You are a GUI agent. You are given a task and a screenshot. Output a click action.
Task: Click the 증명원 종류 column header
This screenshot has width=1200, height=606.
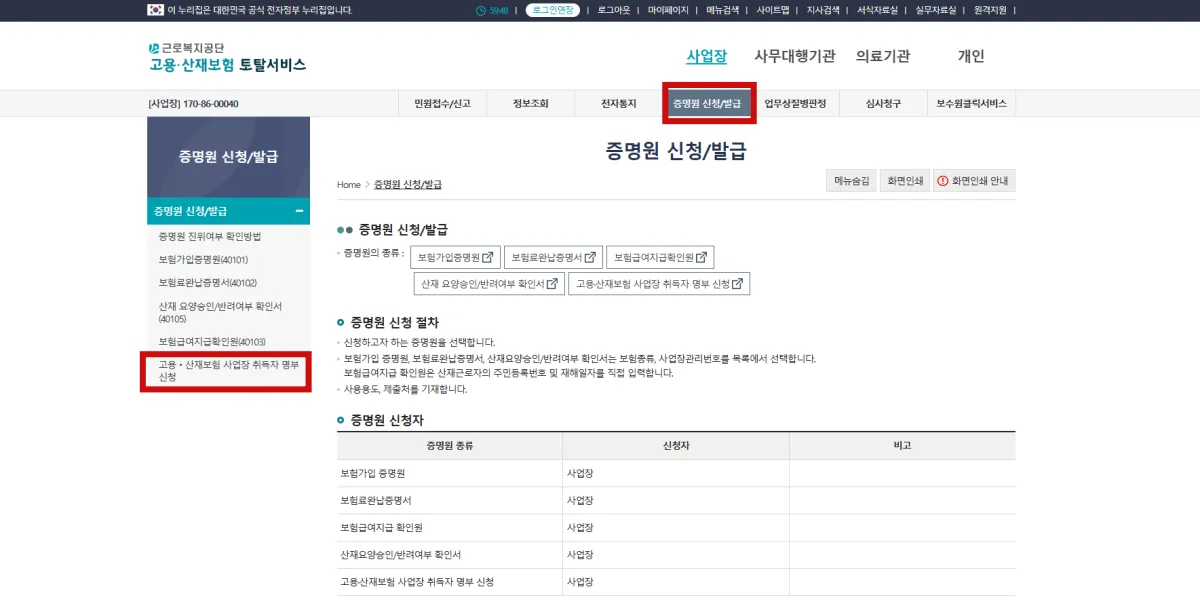(450, 445)
